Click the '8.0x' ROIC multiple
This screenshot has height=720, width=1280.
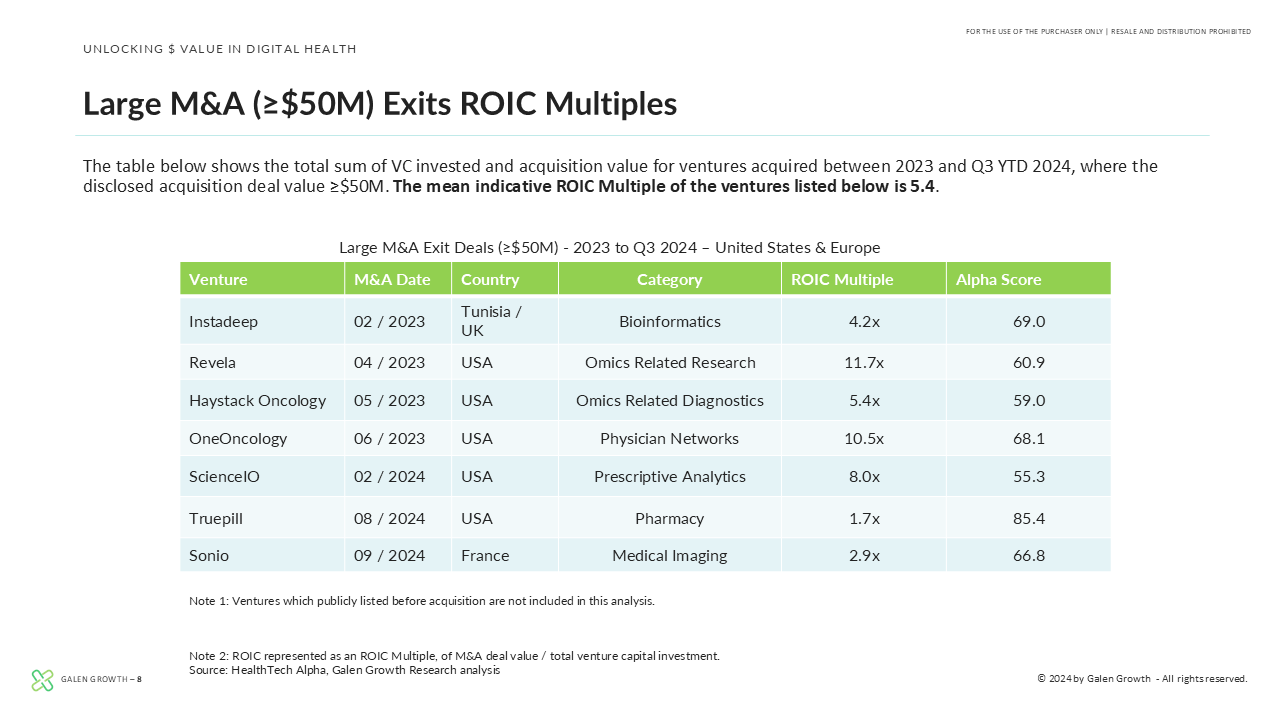tap(864, 476)
